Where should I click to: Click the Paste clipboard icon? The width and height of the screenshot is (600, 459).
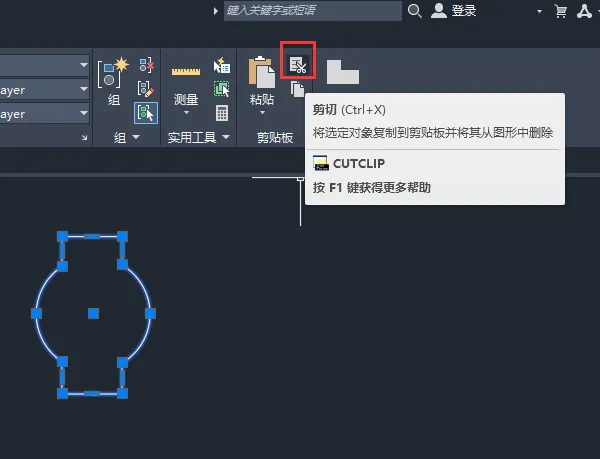[x=262, y=72]
